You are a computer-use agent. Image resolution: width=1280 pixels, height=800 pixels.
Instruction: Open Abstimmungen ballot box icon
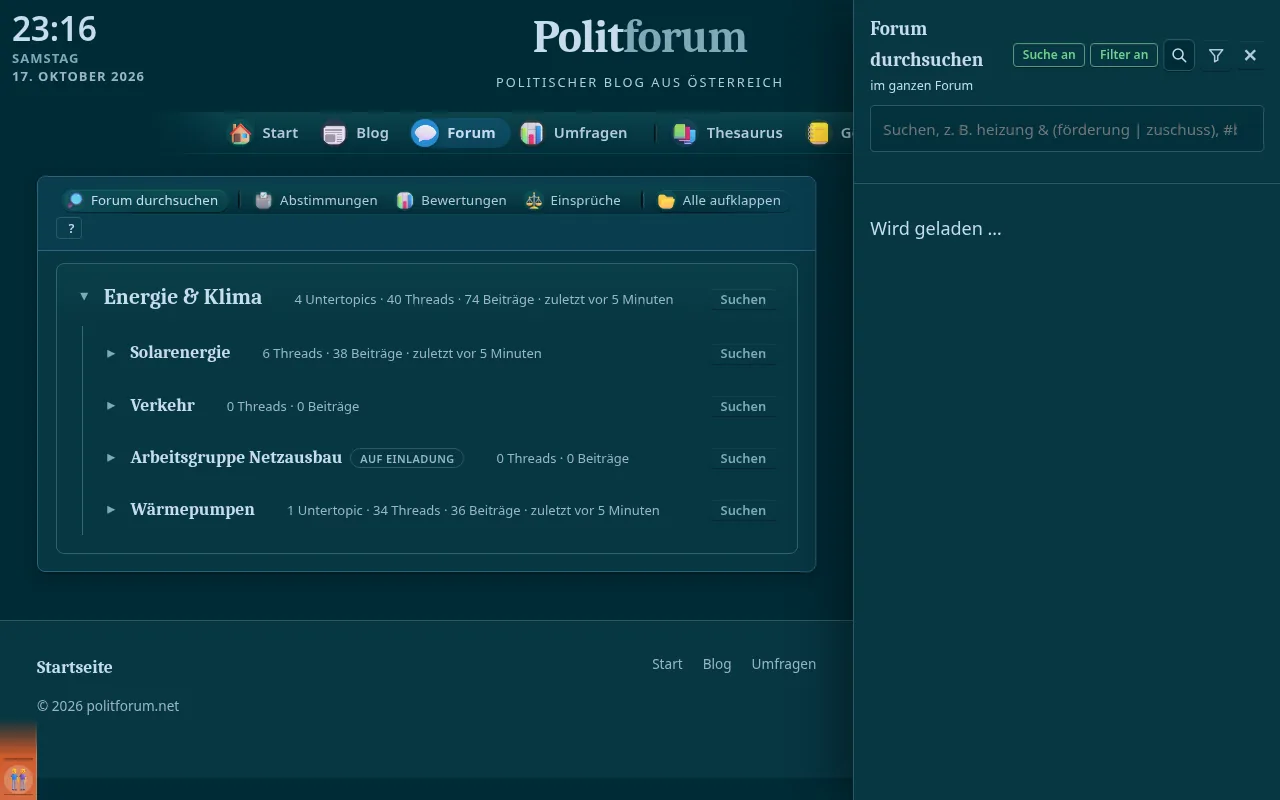coord(263,201)
